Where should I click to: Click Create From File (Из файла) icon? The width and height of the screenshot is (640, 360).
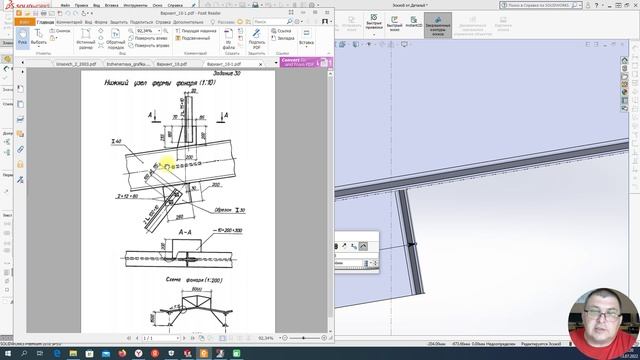click(229, 38)
